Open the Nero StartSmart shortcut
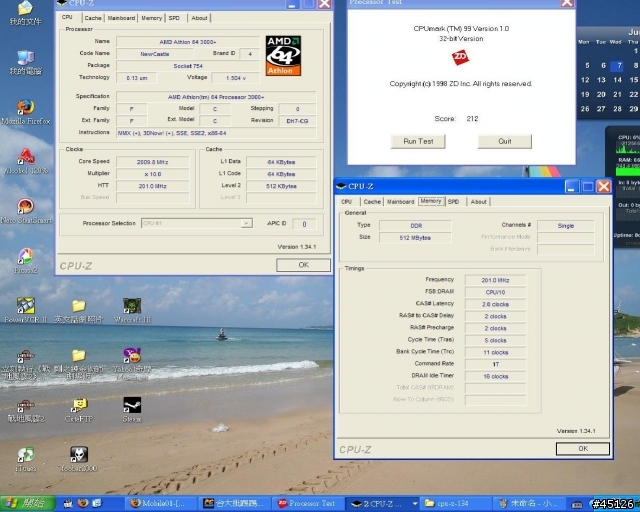 (25, 211)
